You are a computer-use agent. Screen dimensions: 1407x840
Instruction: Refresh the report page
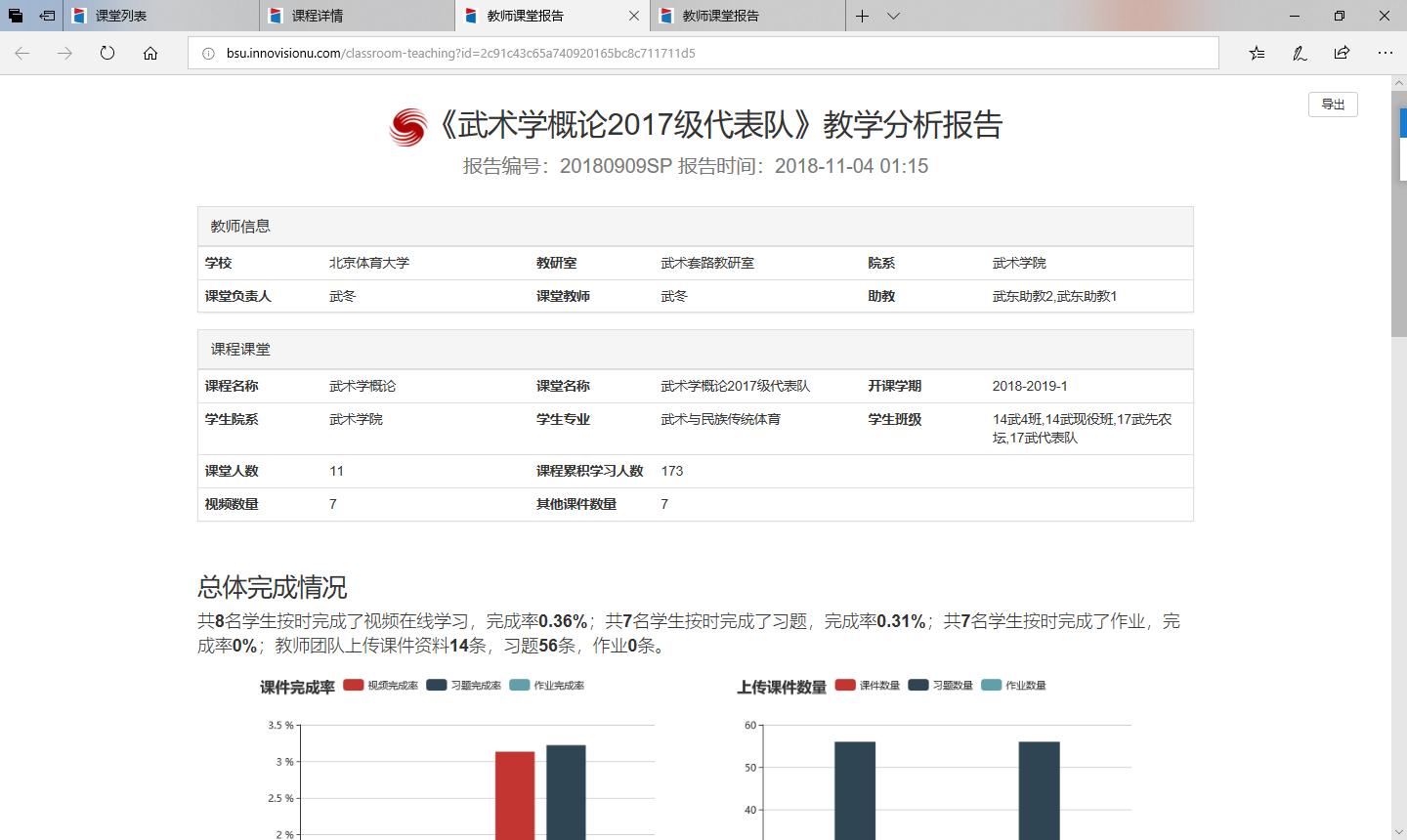pyautogui.click(x=107, y=54)
